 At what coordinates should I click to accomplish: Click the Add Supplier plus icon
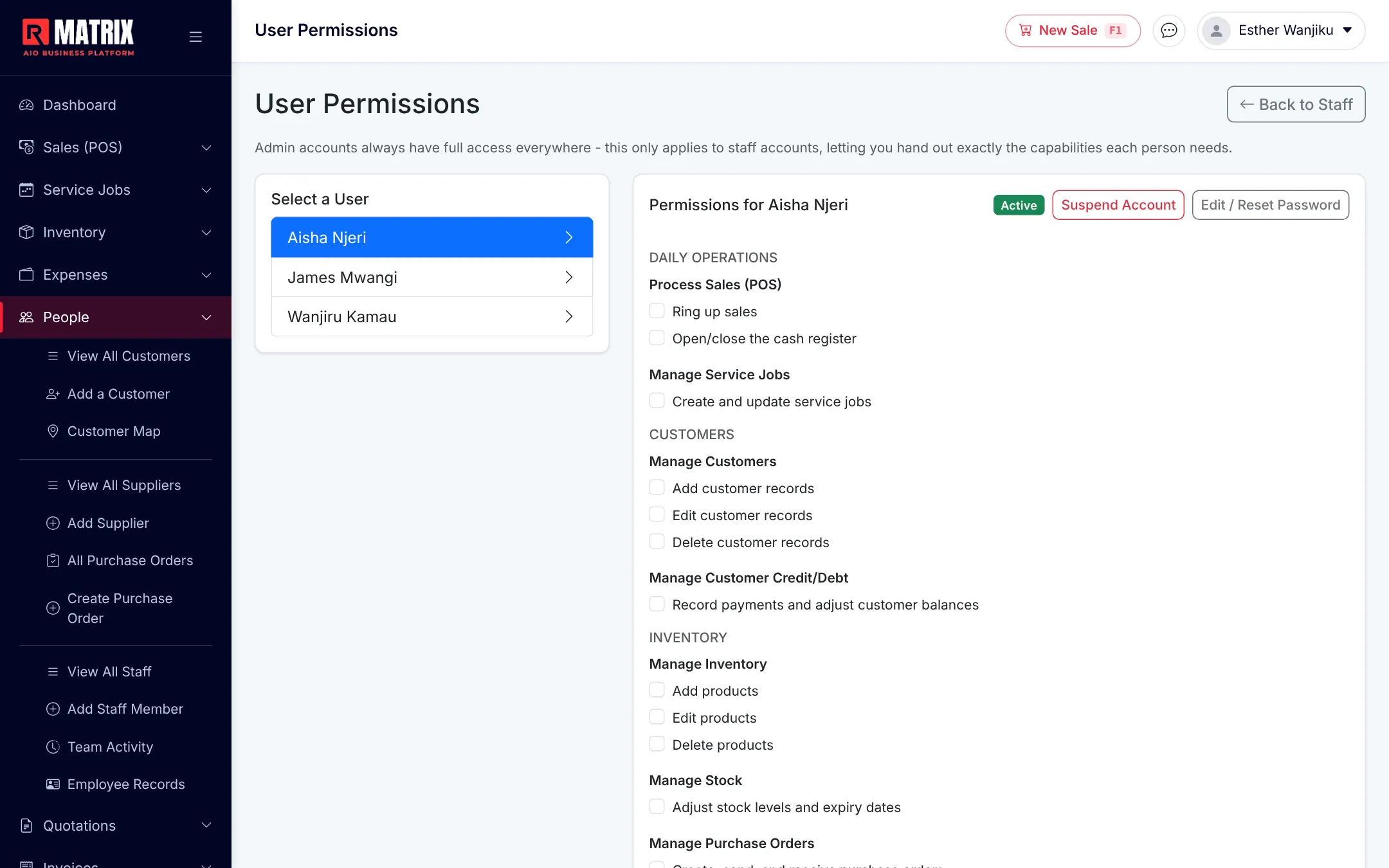click(x=53, y=523)
